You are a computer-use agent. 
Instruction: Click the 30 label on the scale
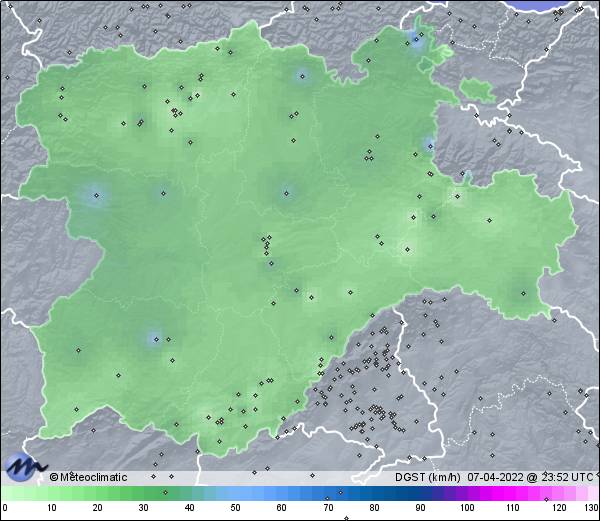pos(143,508)
